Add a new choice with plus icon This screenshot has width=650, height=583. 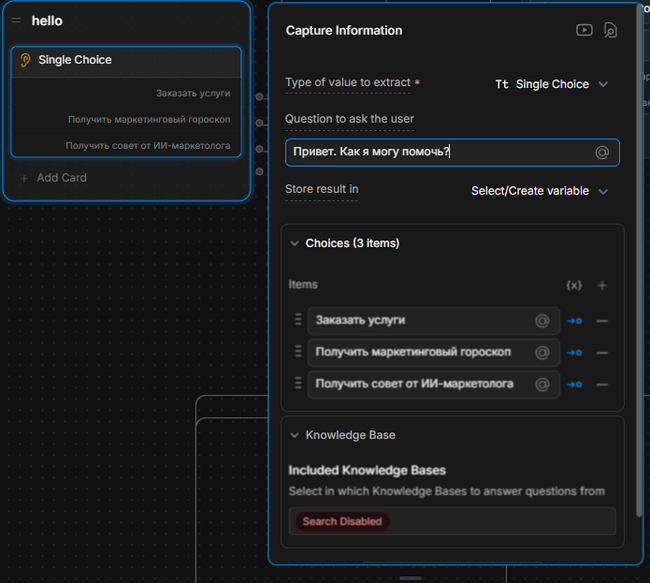click(602, 285)
